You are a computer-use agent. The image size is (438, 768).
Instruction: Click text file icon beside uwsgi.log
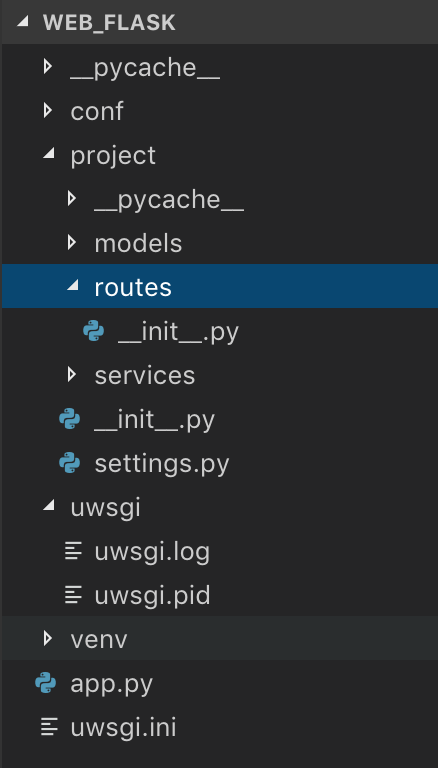tap(73, 552)
